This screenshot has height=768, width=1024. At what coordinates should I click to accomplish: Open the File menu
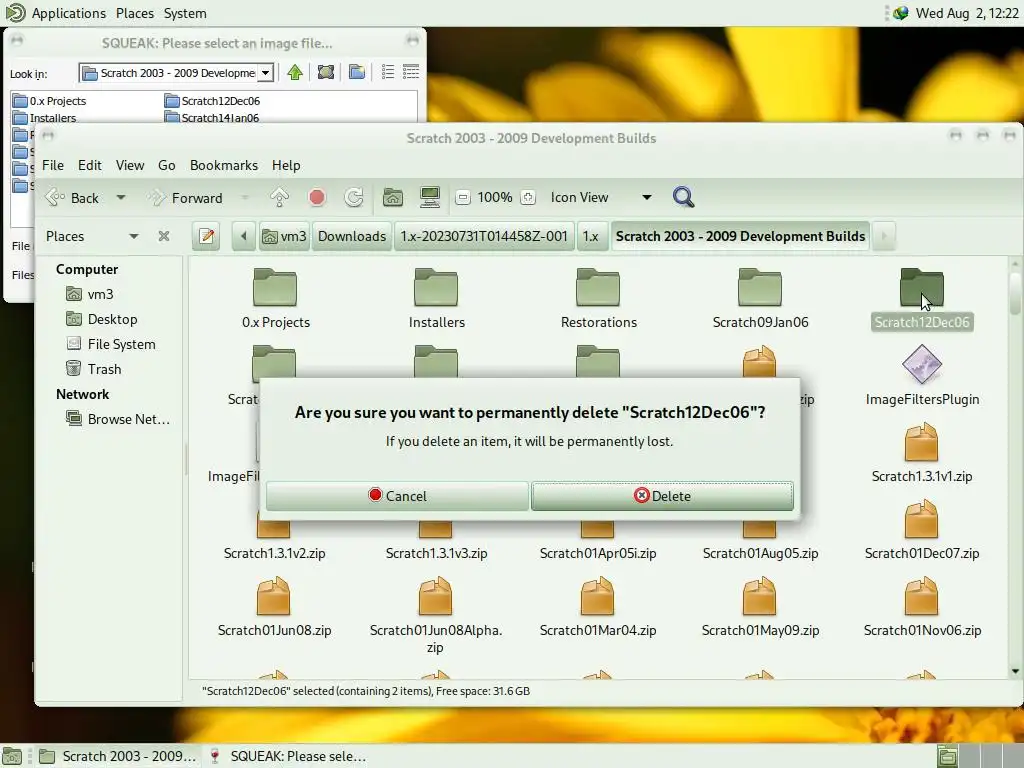(x=53, y=165)
